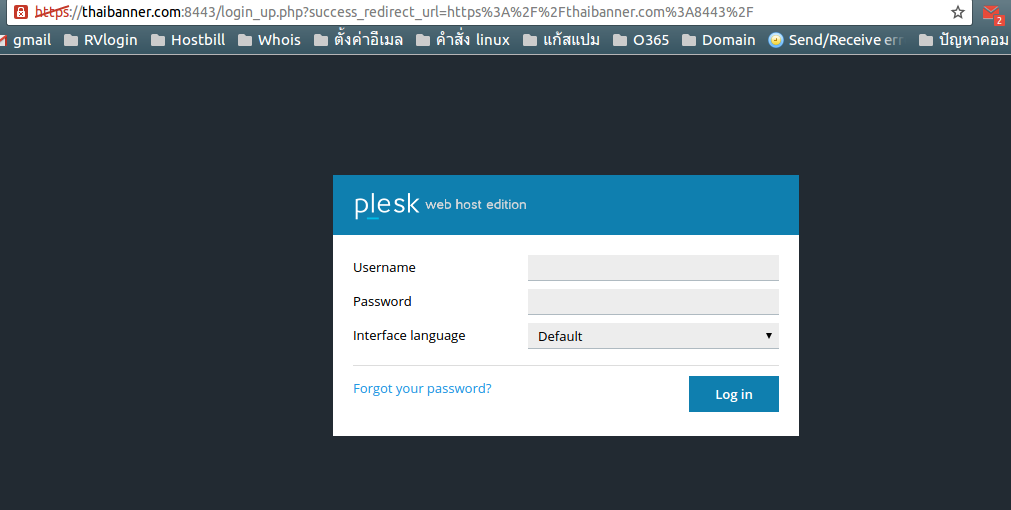Open the ตั้งค่าอีเมล bookmark folder
This screenshot has width=1011, height=510.
[358, 40]
